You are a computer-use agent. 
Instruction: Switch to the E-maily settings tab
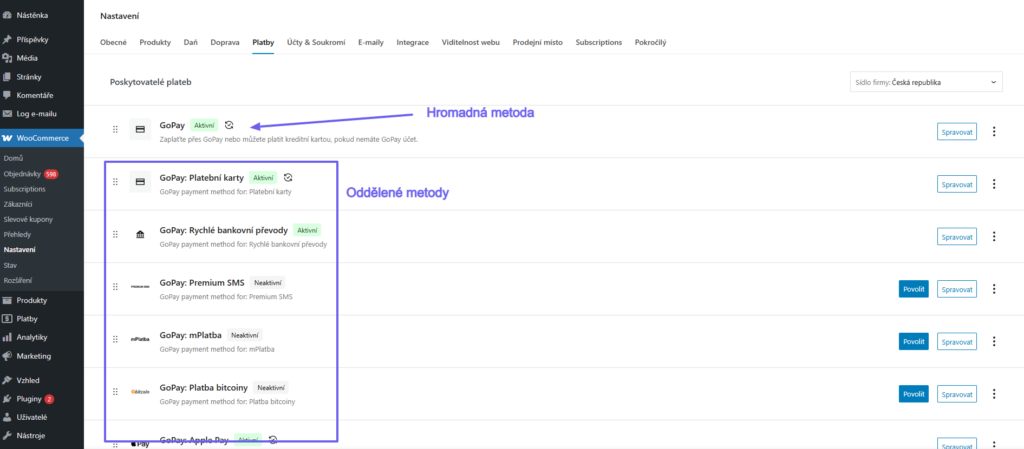click(x=371, y=42)
